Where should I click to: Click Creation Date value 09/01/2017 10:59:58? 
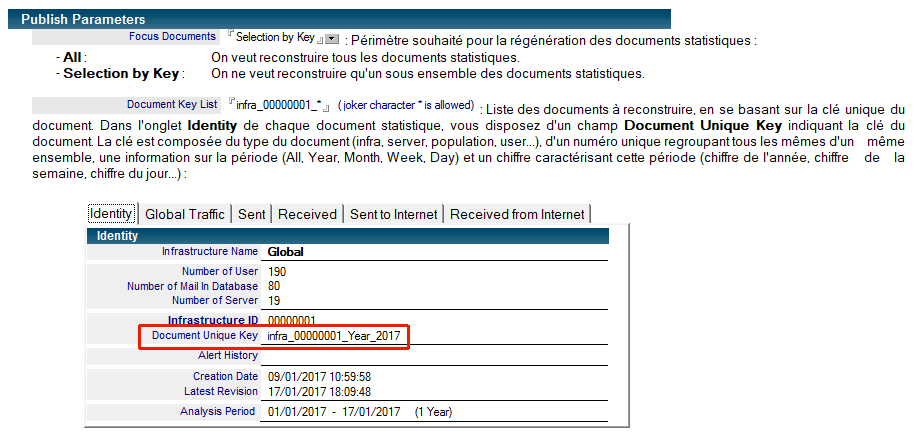pos(319,377)
